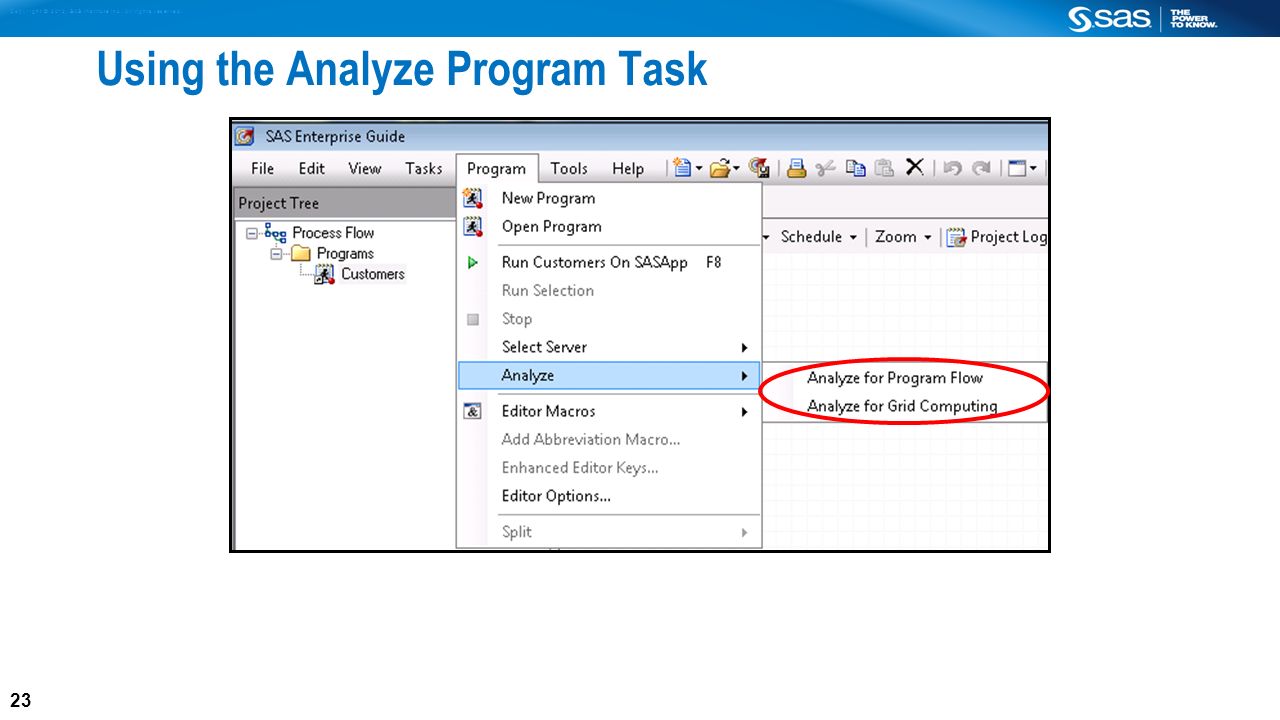Click the Copy toolbar icon
Viewport: 1280px width, 720px height.
tap(855, 168)
